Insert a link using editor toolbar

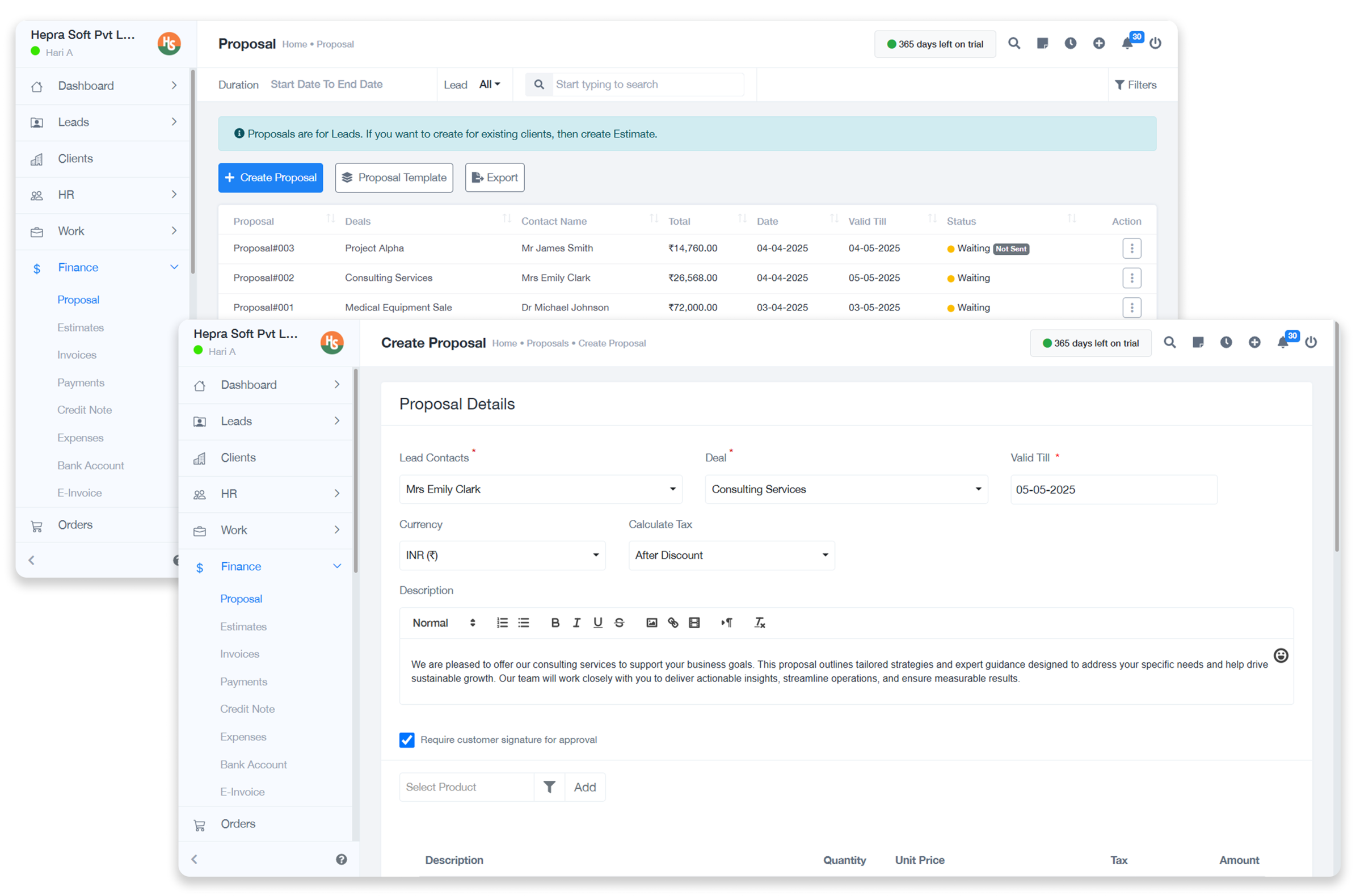click(x=673, y=623)
